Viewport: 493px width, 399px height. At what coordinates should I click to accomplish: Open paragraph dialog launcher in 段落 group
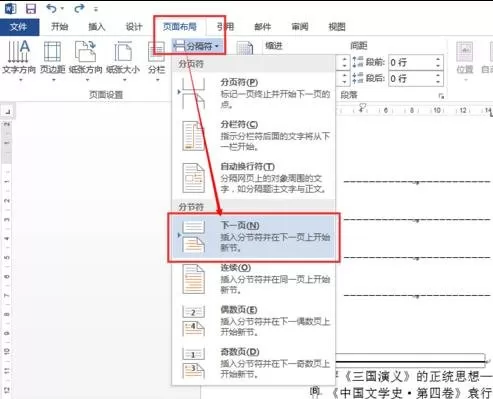pyautogui.click(x=441, y=96)
